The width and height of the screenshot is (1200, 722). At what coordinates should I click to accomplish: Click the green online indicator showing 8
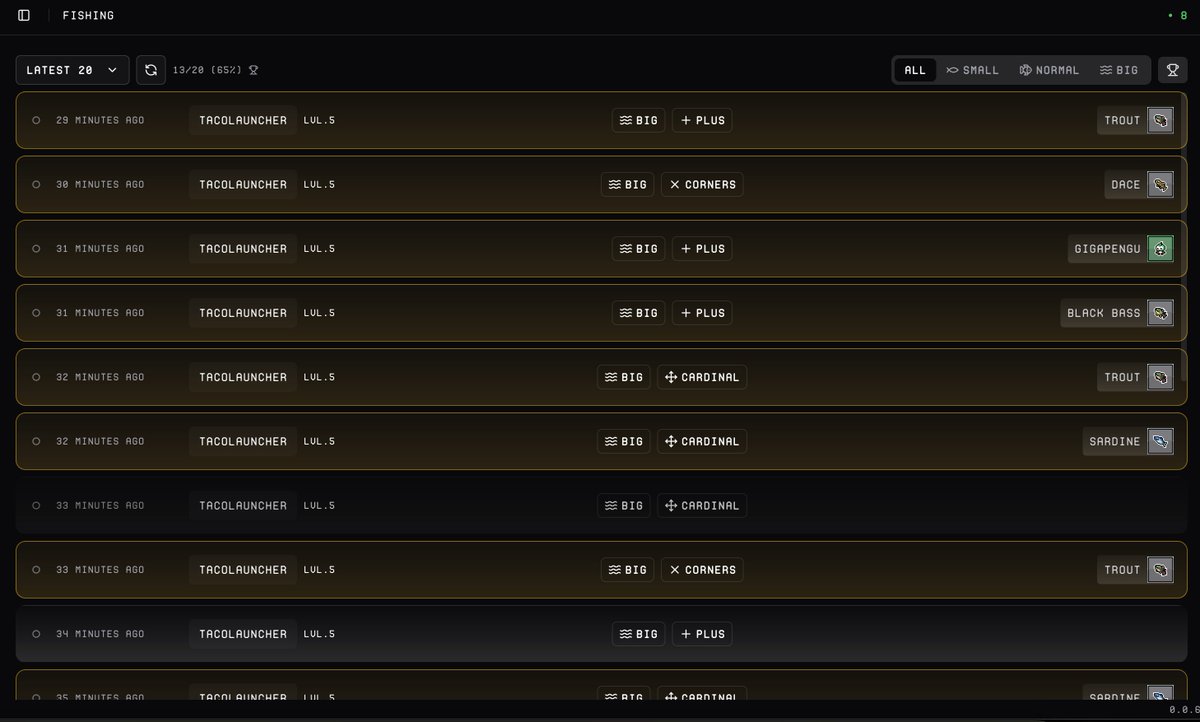[x=1178, y=15]
